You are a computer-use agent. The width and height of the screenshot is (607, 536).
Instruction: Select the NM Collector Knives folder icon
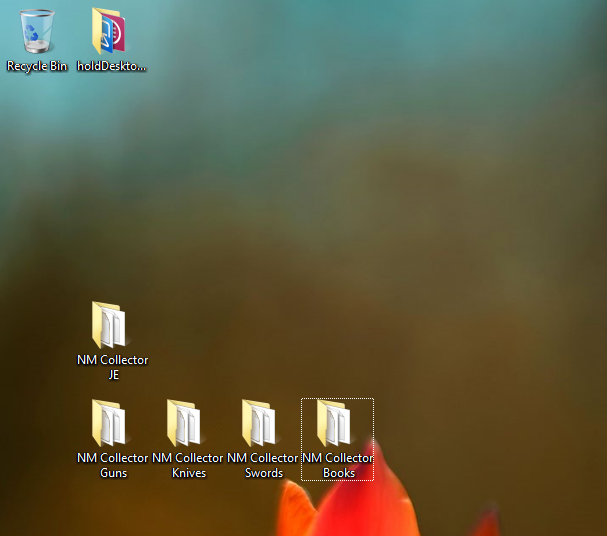pyautogui.click(x=184, y=423)
